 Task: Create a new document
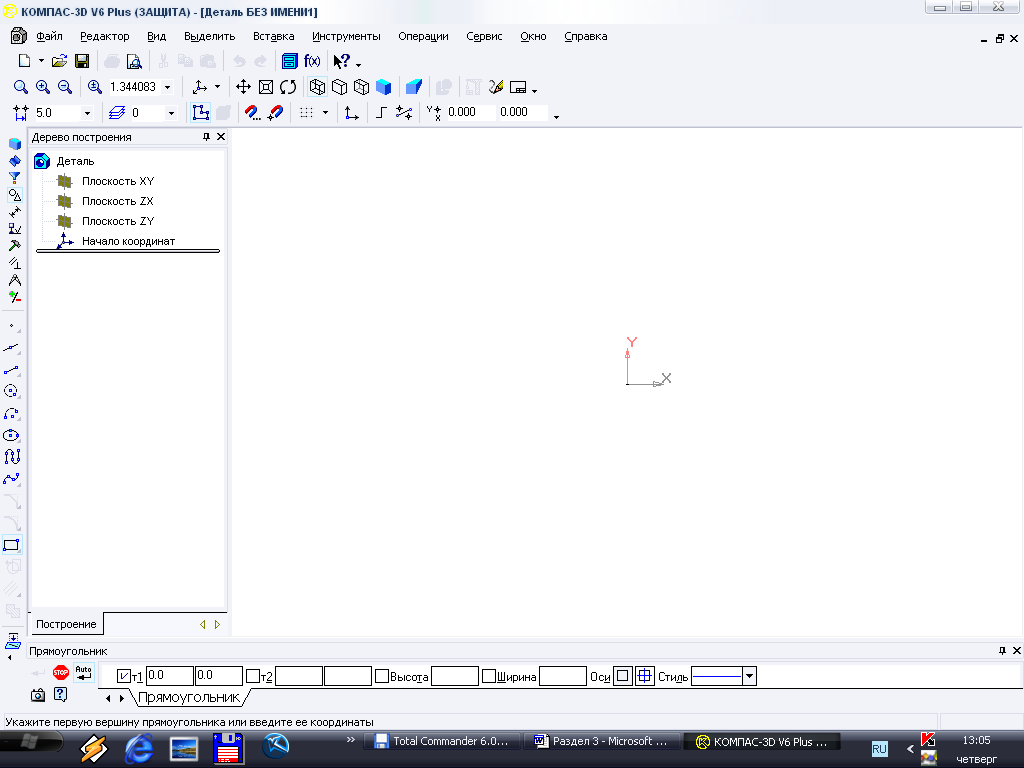pyautogui.click(x=24, y=61)
